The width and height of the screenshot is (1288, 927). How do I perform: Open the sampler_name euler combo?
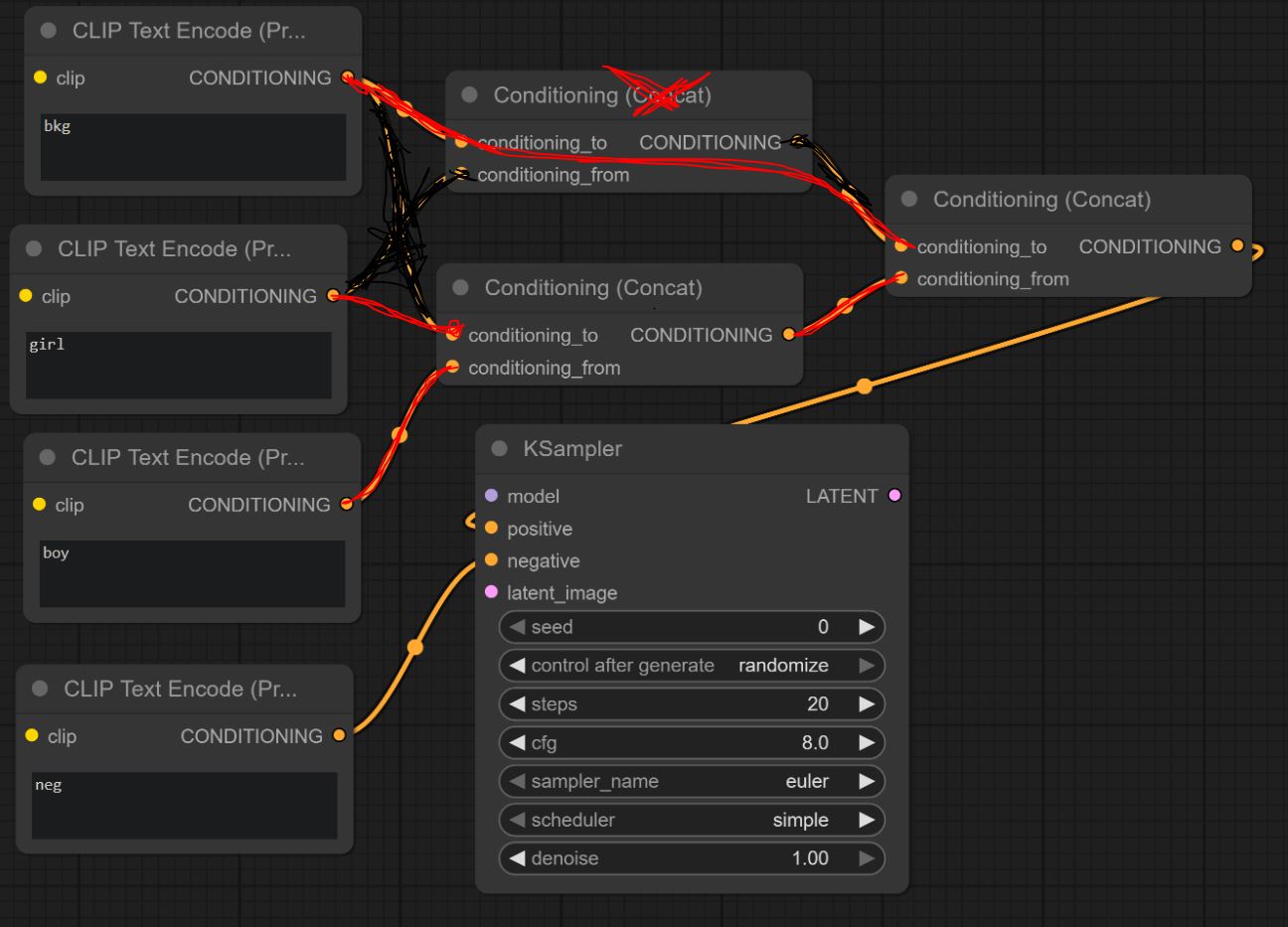(692, 782)
